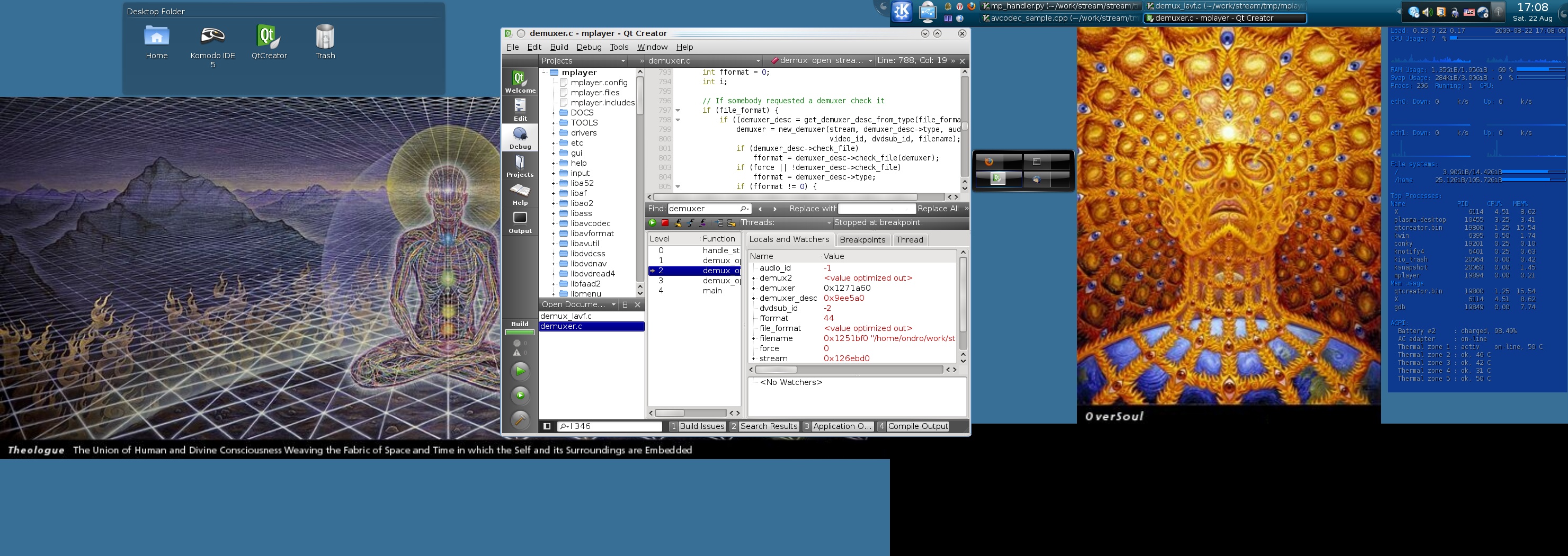Click the Run to Line debugger icon
1568x556 pixels.
coord(719,222)
